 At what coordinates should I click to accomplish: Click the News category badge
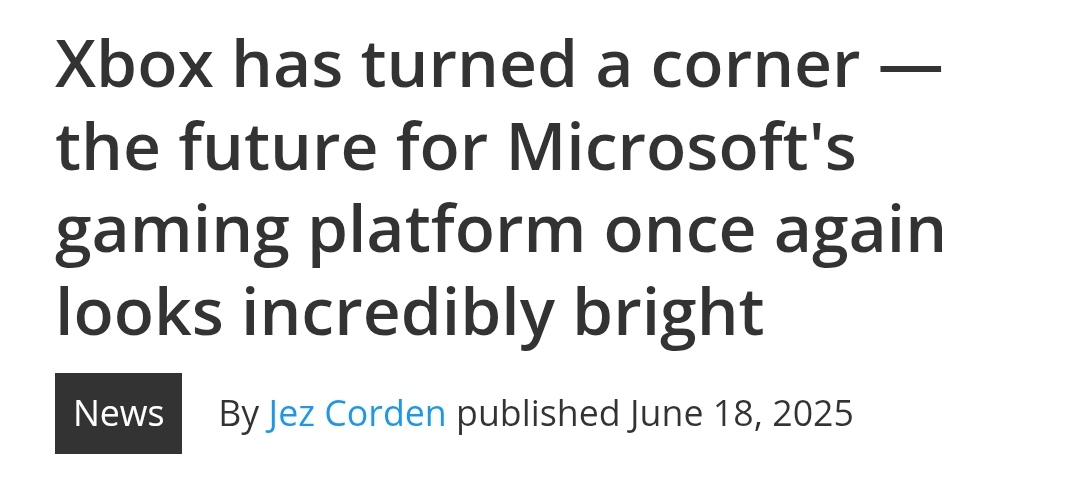tap(118, 413)
